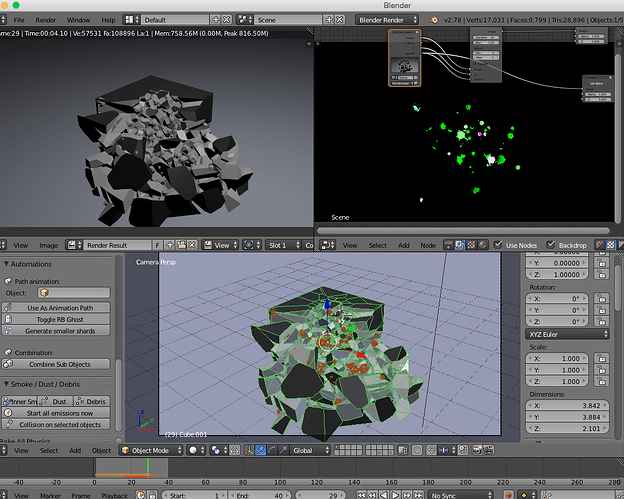624x499 pixels.
Task: Toggle the lock on Rotation Y
Action: pos(602,310)
